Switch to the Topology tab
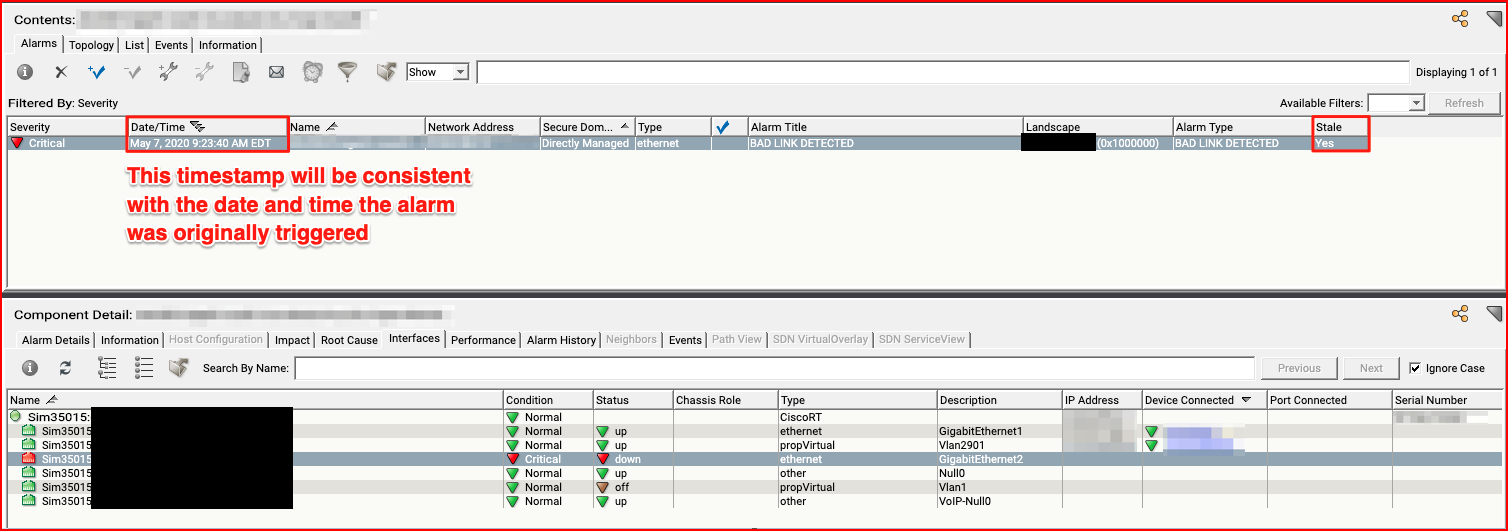The image size is (1508, 531). pos(91,45)
